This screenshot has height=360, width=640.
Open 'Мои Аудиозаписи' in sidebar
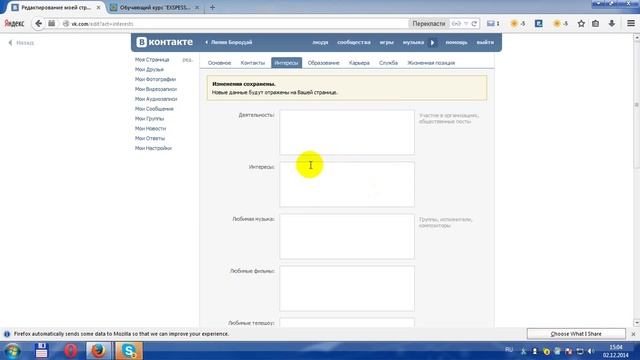coord(156,99)
